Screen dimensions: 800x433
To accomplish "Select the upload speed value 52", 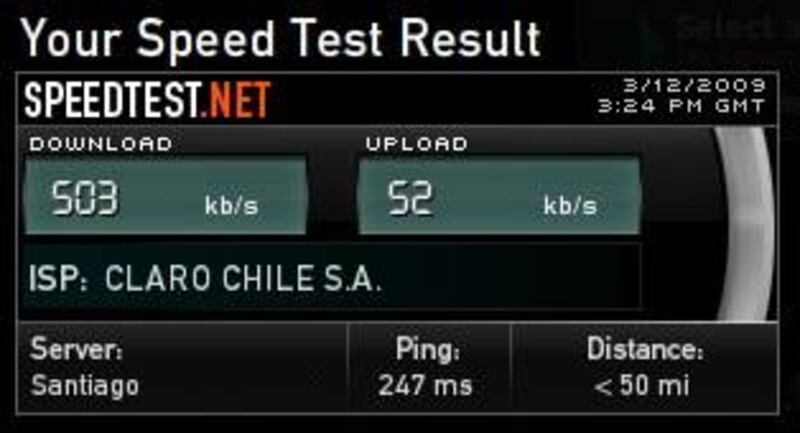I will (x=410, y=198).
